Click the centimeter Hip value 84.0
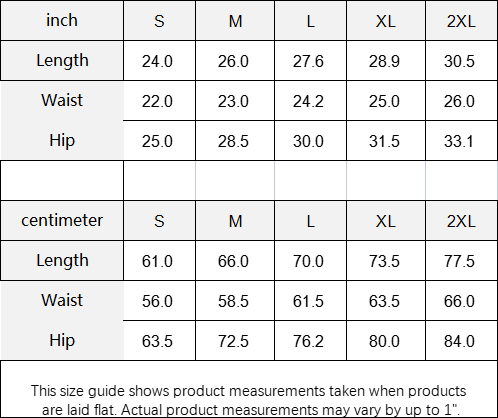498x418 pixels. coord(461,341)
